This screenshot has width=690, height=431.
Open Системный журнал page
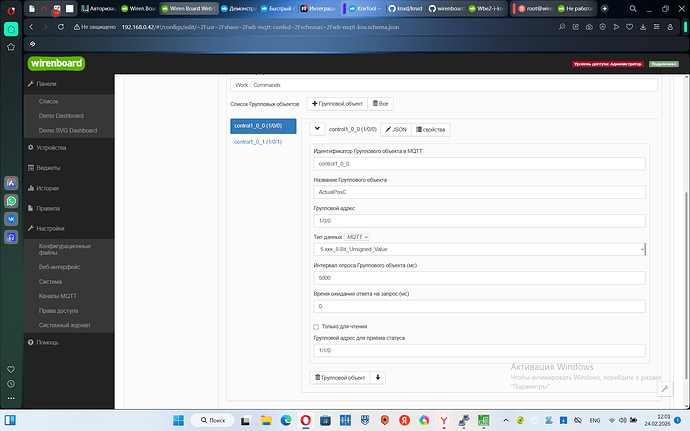pos(64,325)
